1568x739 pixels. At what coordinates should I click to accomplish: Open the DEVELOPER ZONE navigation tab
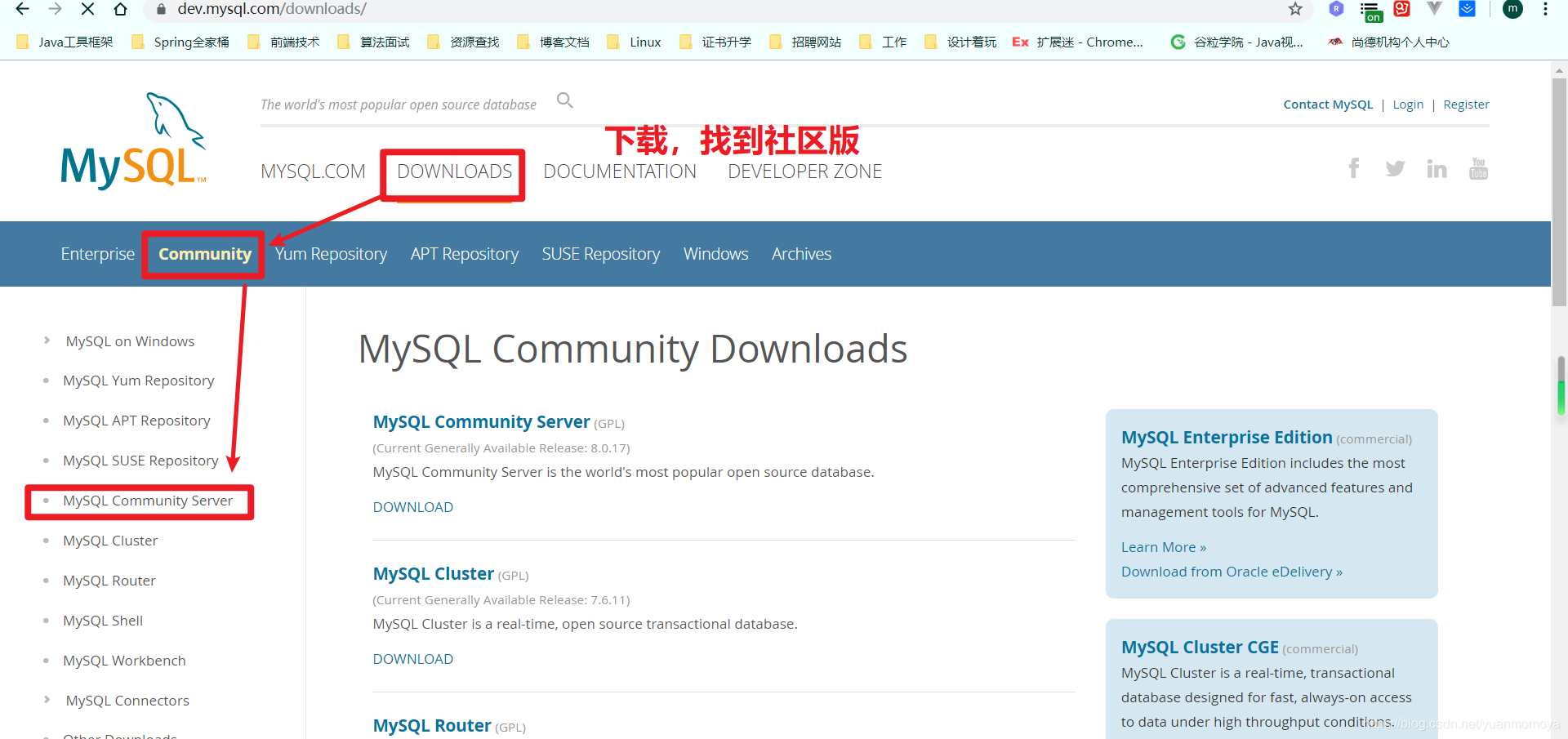click(x=804, y=171)
